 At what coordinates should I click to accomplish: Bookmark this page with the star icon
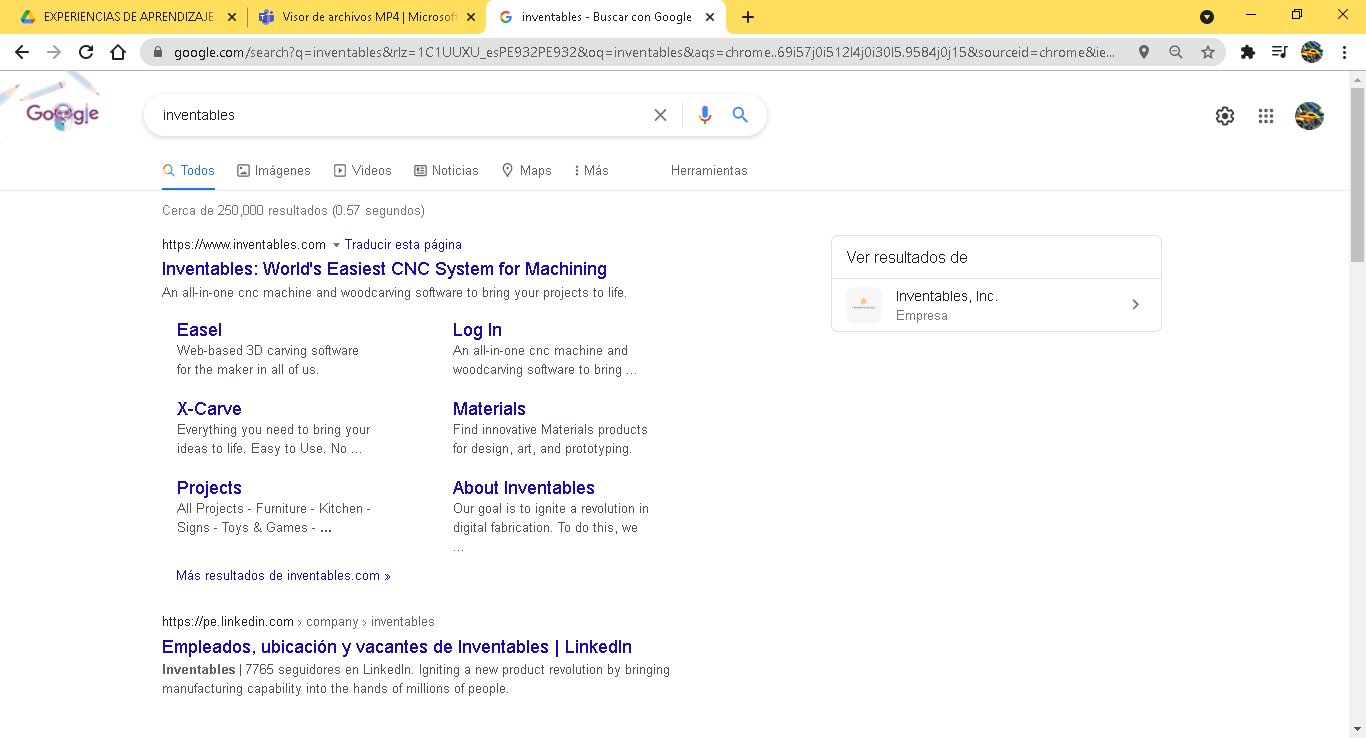click(x=1208, y=52)
